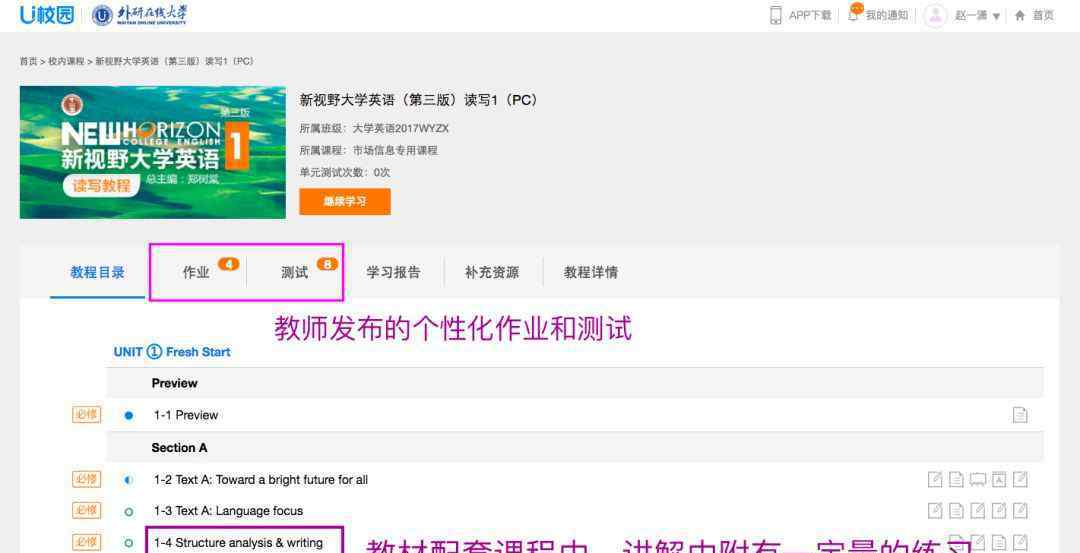1080x553 pixels.
Task: Click the empty progress circle for 1-3
Action: click(x=129, y=512)
